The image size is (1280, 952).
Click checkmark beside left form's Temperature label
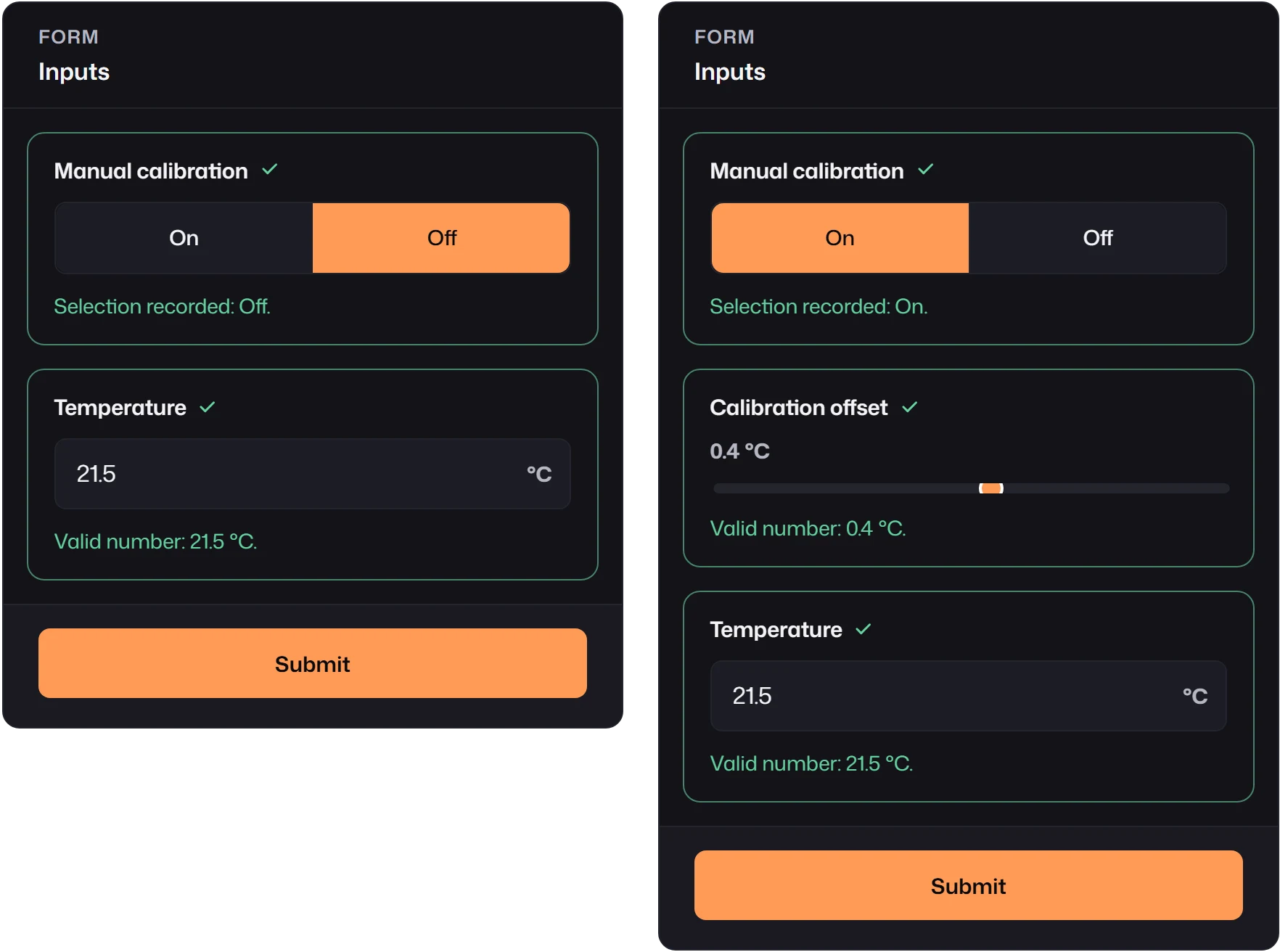[x=208, y=408]
